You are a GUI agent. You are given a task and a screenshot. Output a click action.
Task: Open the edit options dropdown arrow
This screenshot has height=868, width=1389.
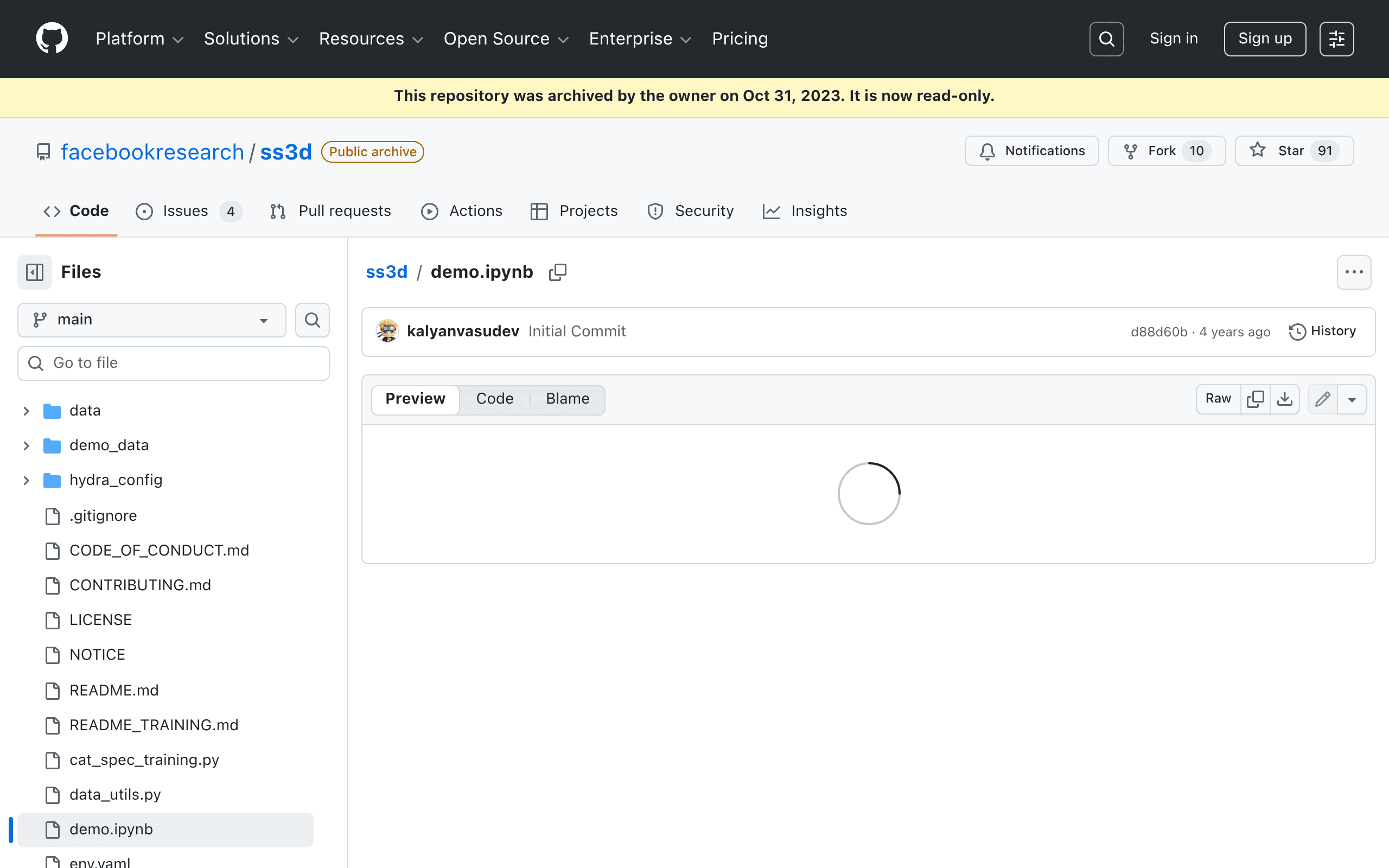[x=1352, y=399]
